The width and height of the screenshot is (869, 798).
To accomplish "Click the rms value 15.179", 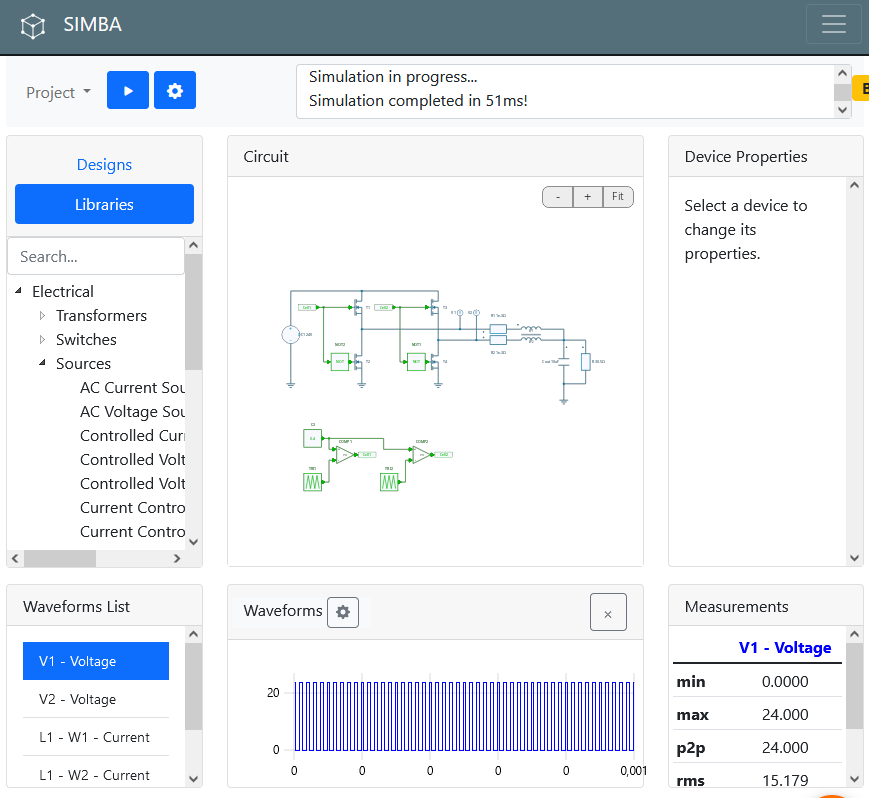I will [x=785, y=780].
